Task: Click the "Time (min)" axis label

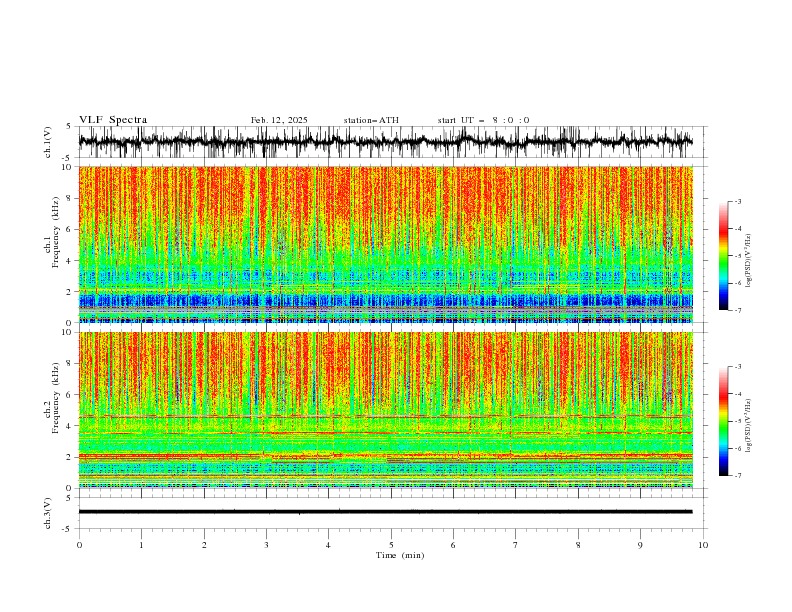Action: 400,555
